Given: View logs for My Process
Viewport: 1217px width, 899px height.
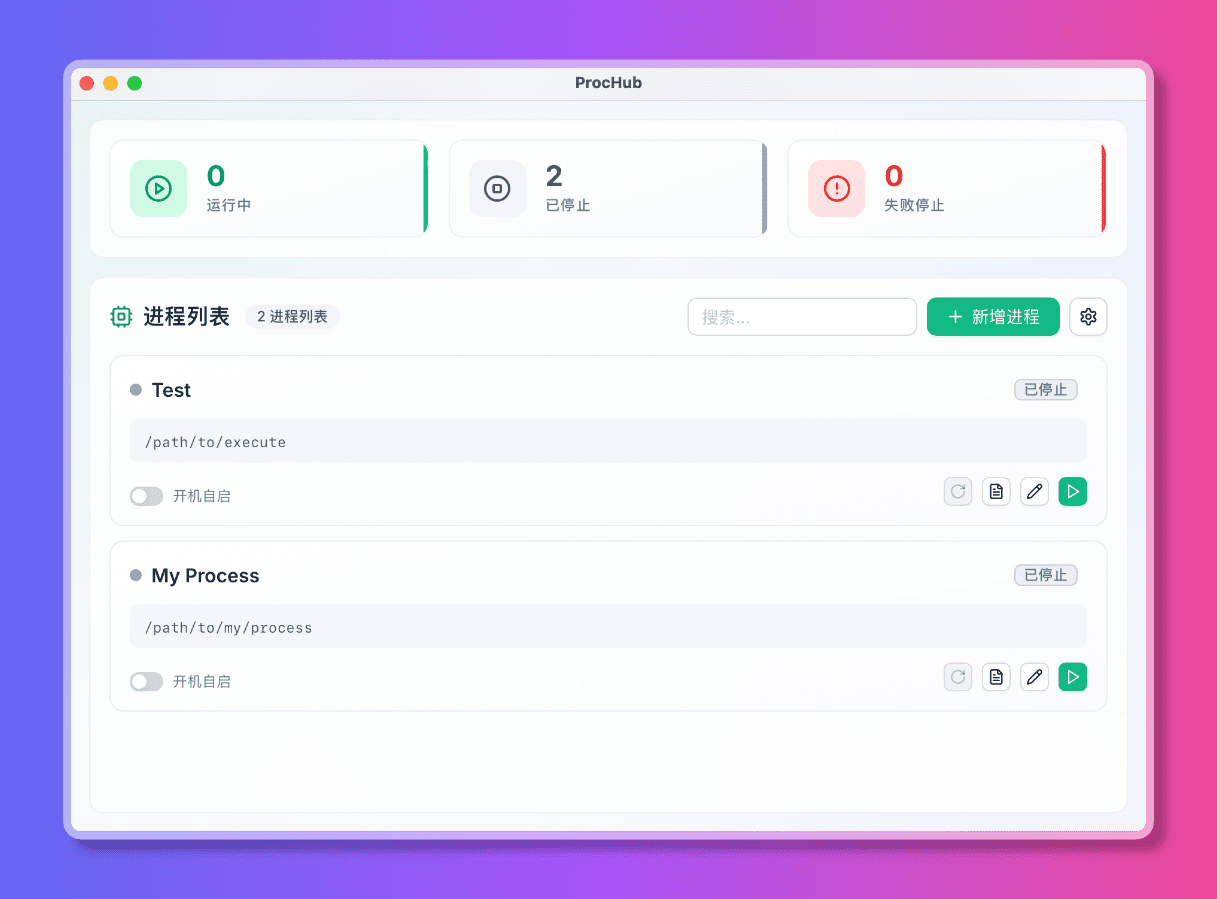Looking at the screenshot, I should point(996,677).
